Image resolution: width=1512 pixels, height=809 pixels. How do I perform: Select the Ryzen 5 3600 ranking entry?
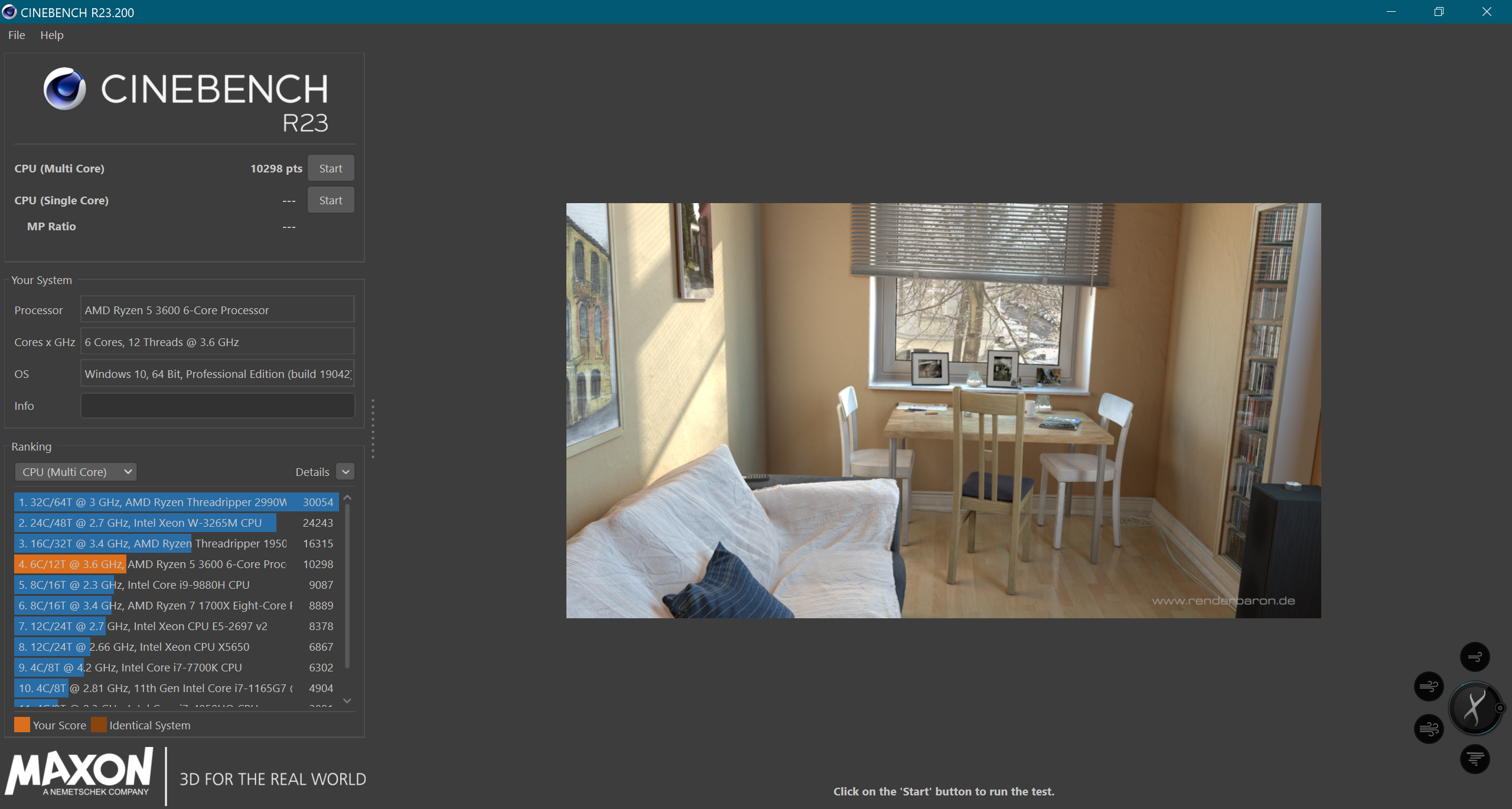click(x=175, y=564)
